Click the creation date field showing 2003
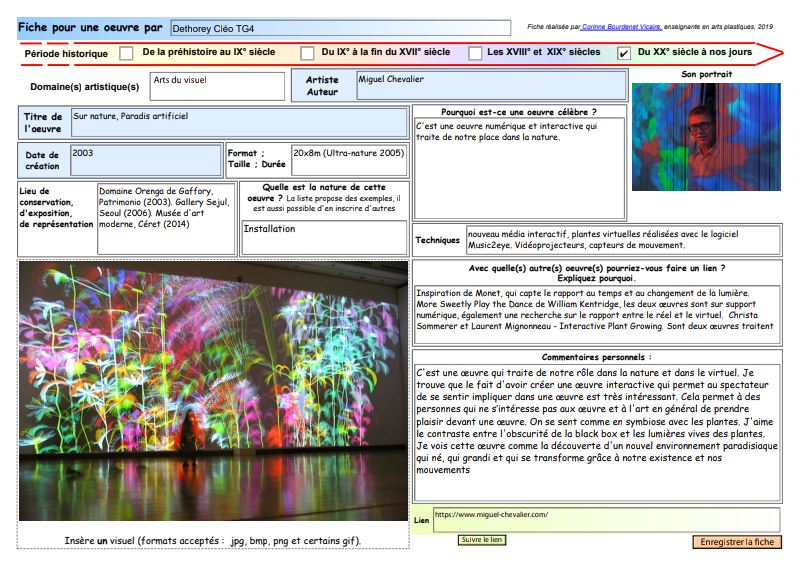This screenshot has height=566, width=800. [144, 160]
